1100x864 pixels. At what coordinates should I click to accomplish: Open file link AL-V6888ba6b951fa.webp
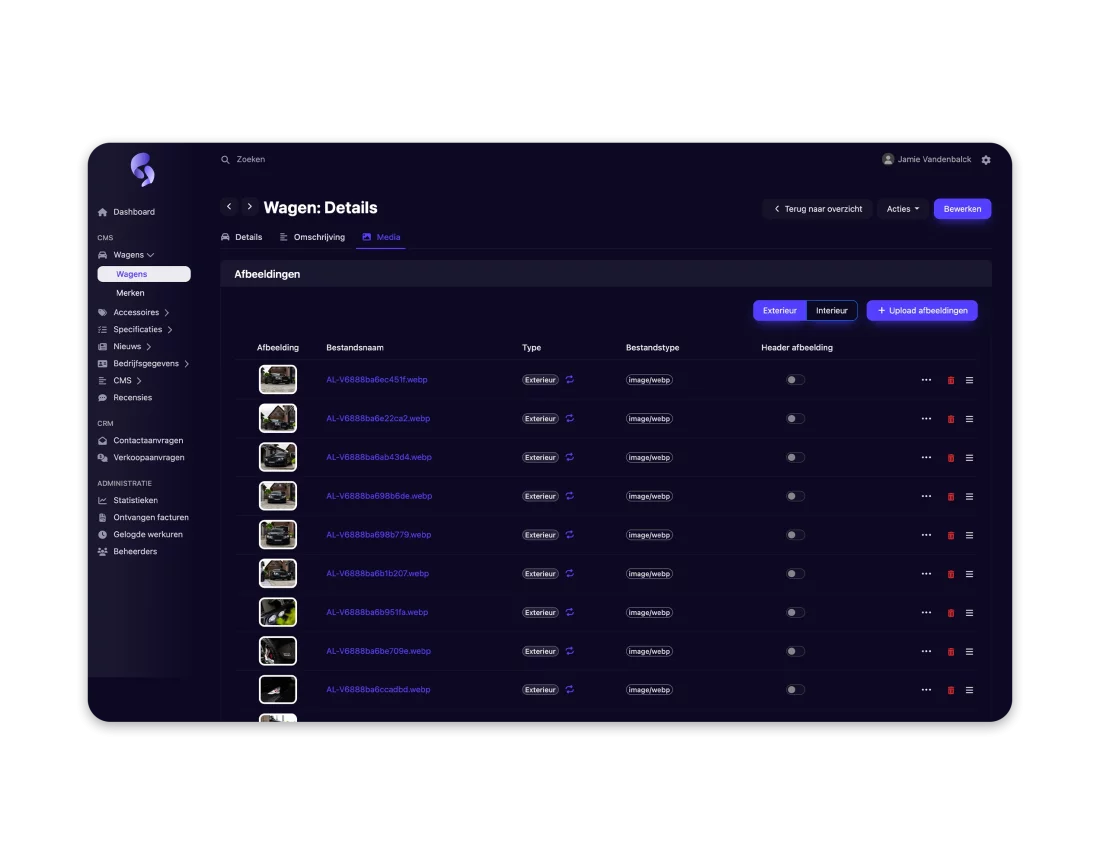pos(377,612)
